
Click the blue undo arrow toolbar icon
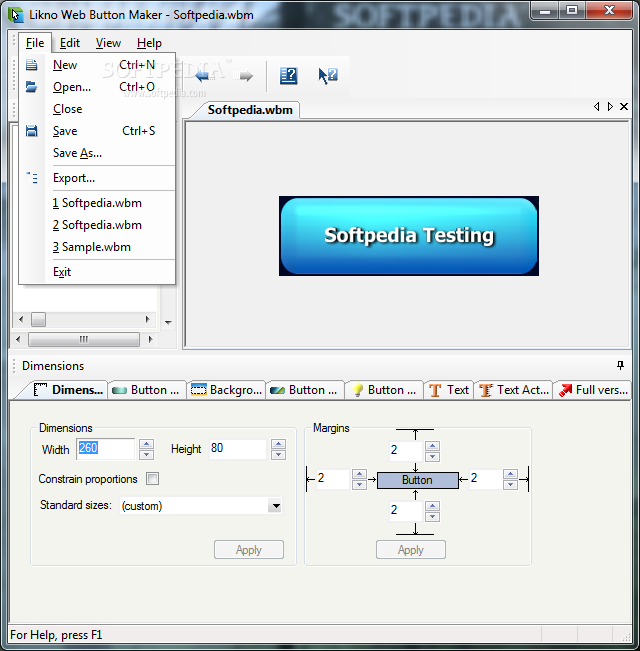[x=205, y=76]
